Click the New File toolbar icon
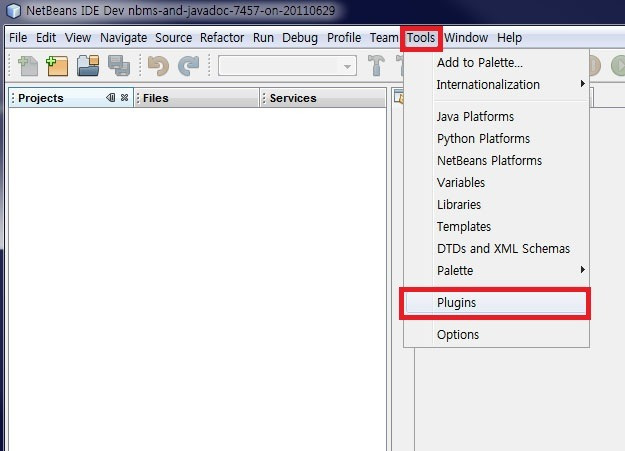The height and width of the screenshot is (451, 625). pos(28,66)
